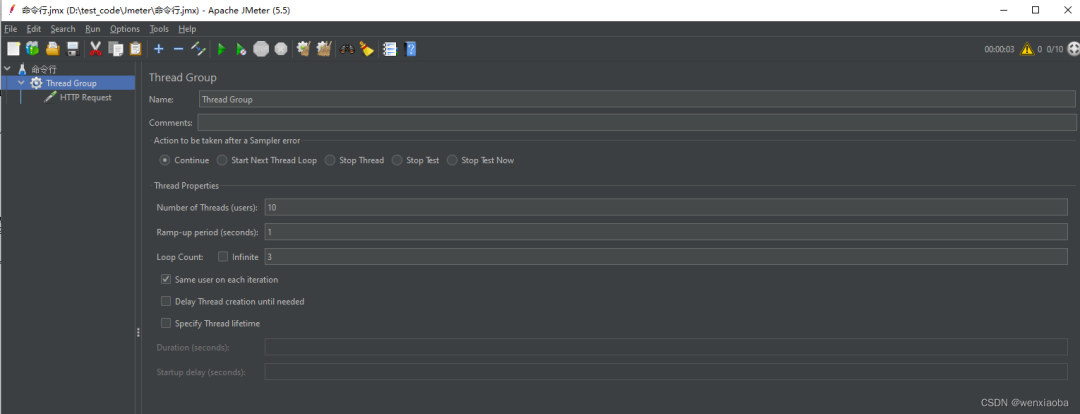Open Help via question mark icon
This screenshot has width=1080, height=414.
pyautogui.click(x=411, y=49)
